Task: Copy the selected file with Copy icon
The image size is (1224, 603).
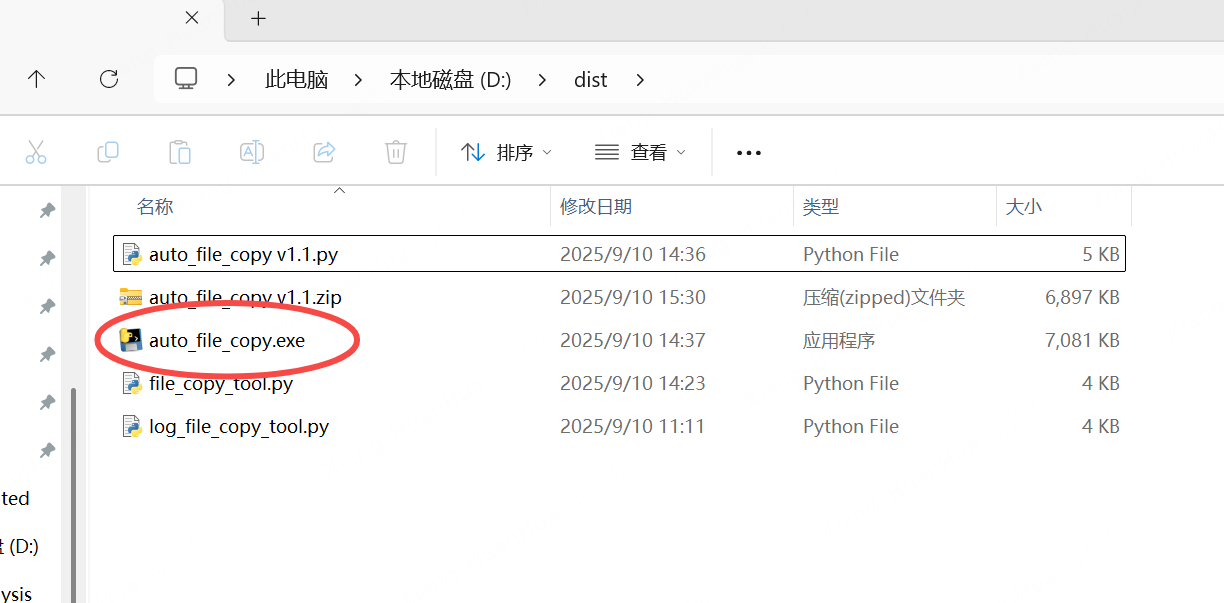Action: [108, 152]
